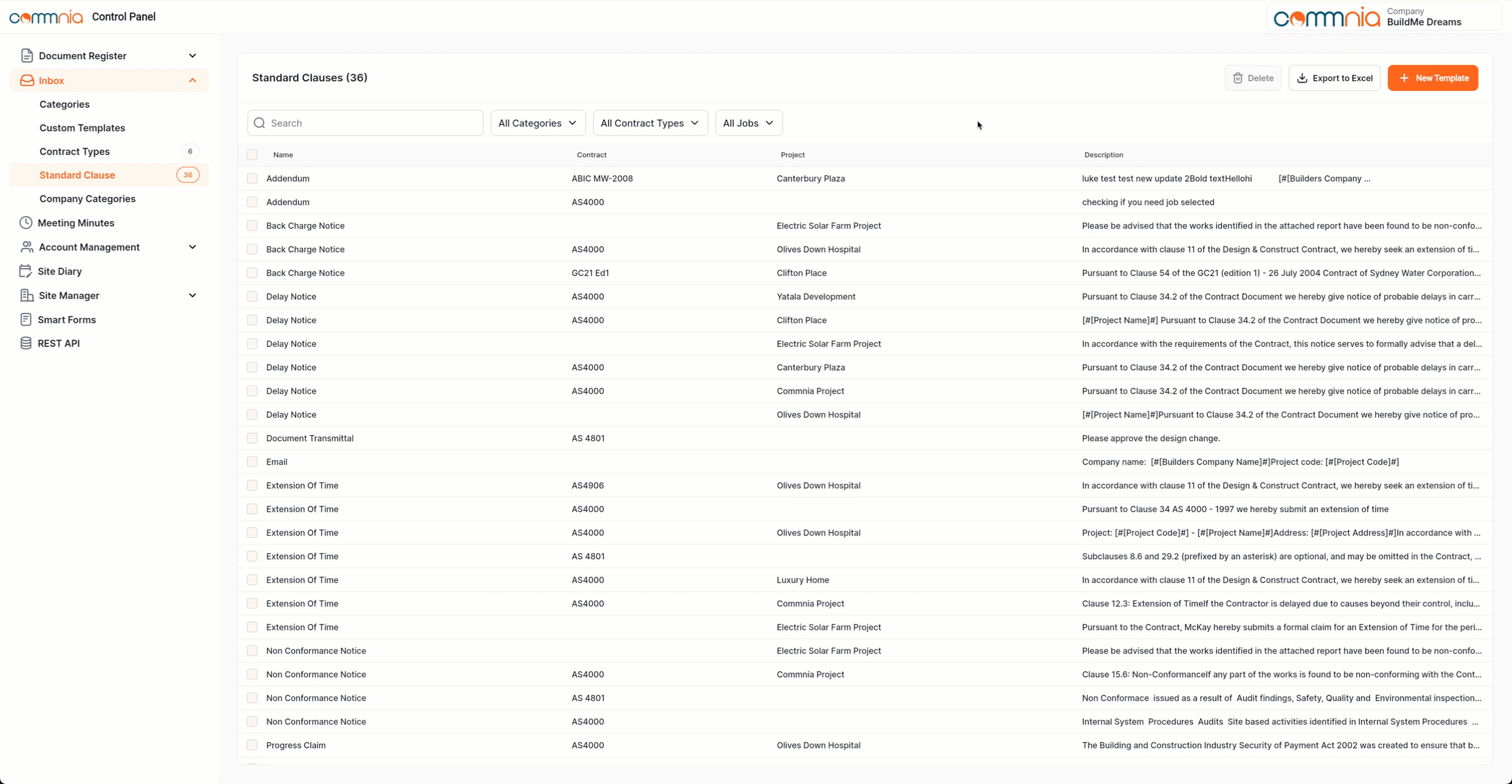Click the Document Register sidebar icon
The height and width of the screenshot is (784, 1512).
tap(27, 55)
